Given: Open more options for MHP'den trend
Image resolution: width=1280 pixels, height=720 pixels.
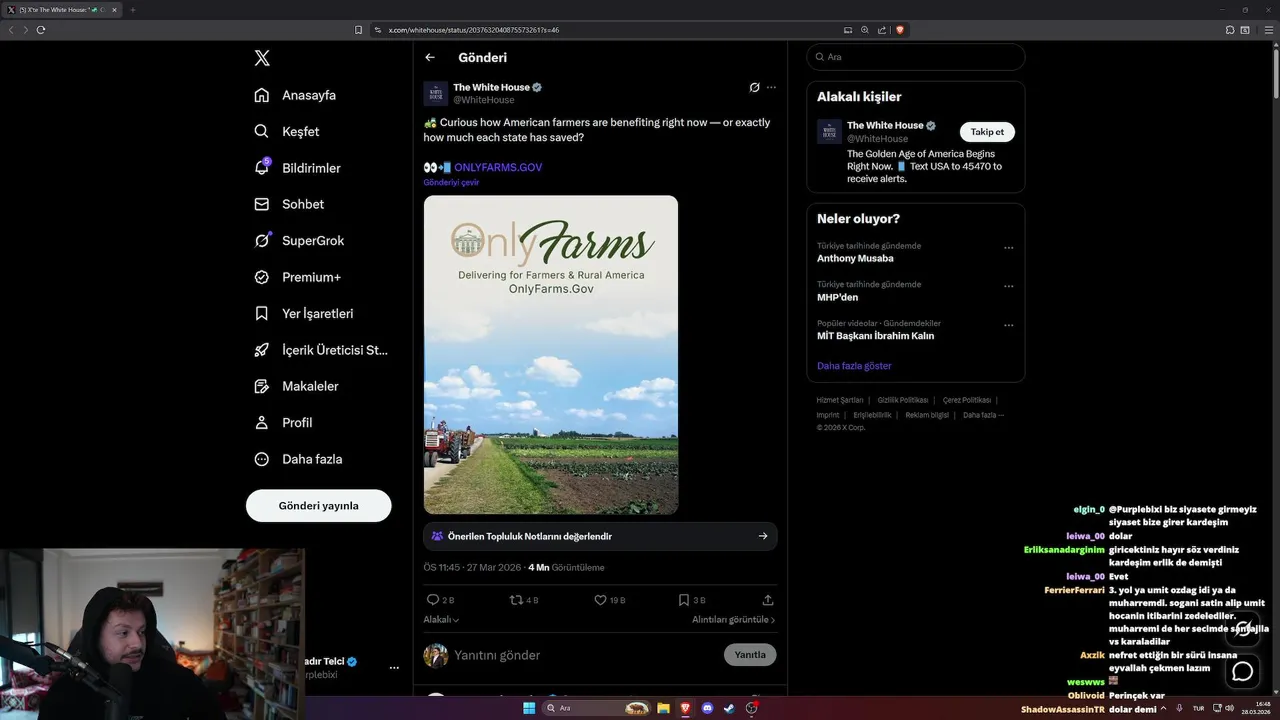Looking at the screenshot, I should pyautogui.click(x=1008, y=287).
